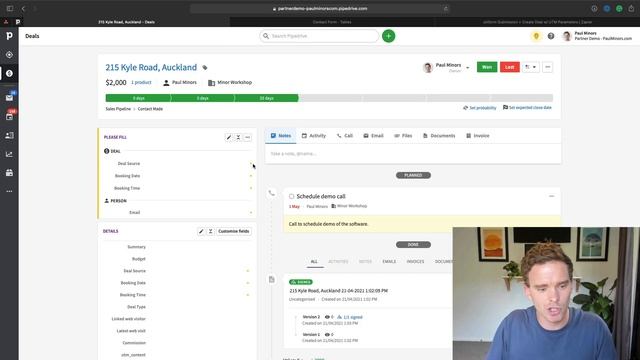Switch to Files tab
The height and width of the screenshot is (360, 640).
403,136
